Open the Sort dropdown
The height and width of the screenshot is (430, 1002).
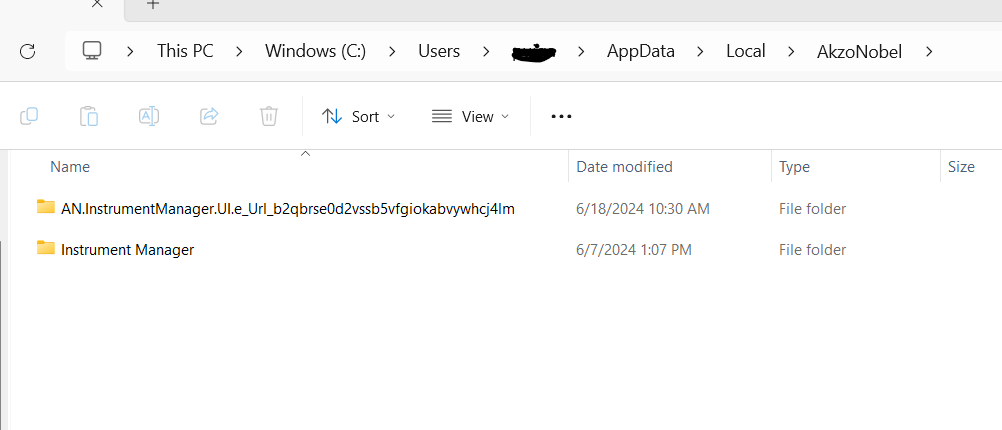tap(358, 116)
